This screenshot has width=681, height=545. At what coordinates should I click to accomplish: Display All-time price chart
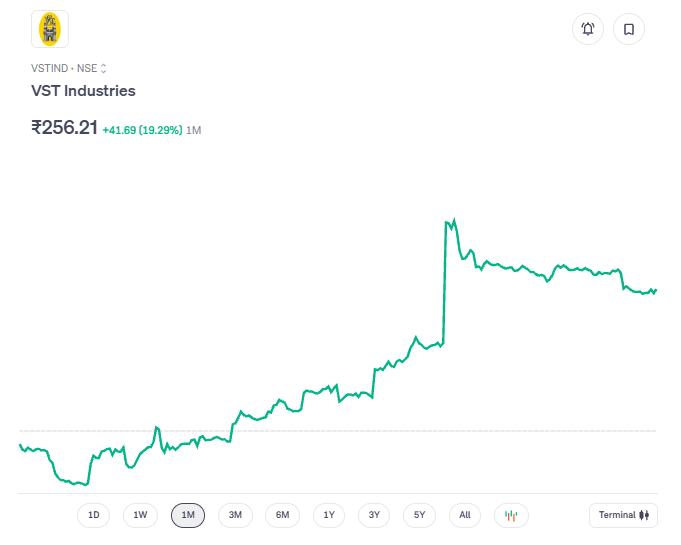(x=465, y=515)
